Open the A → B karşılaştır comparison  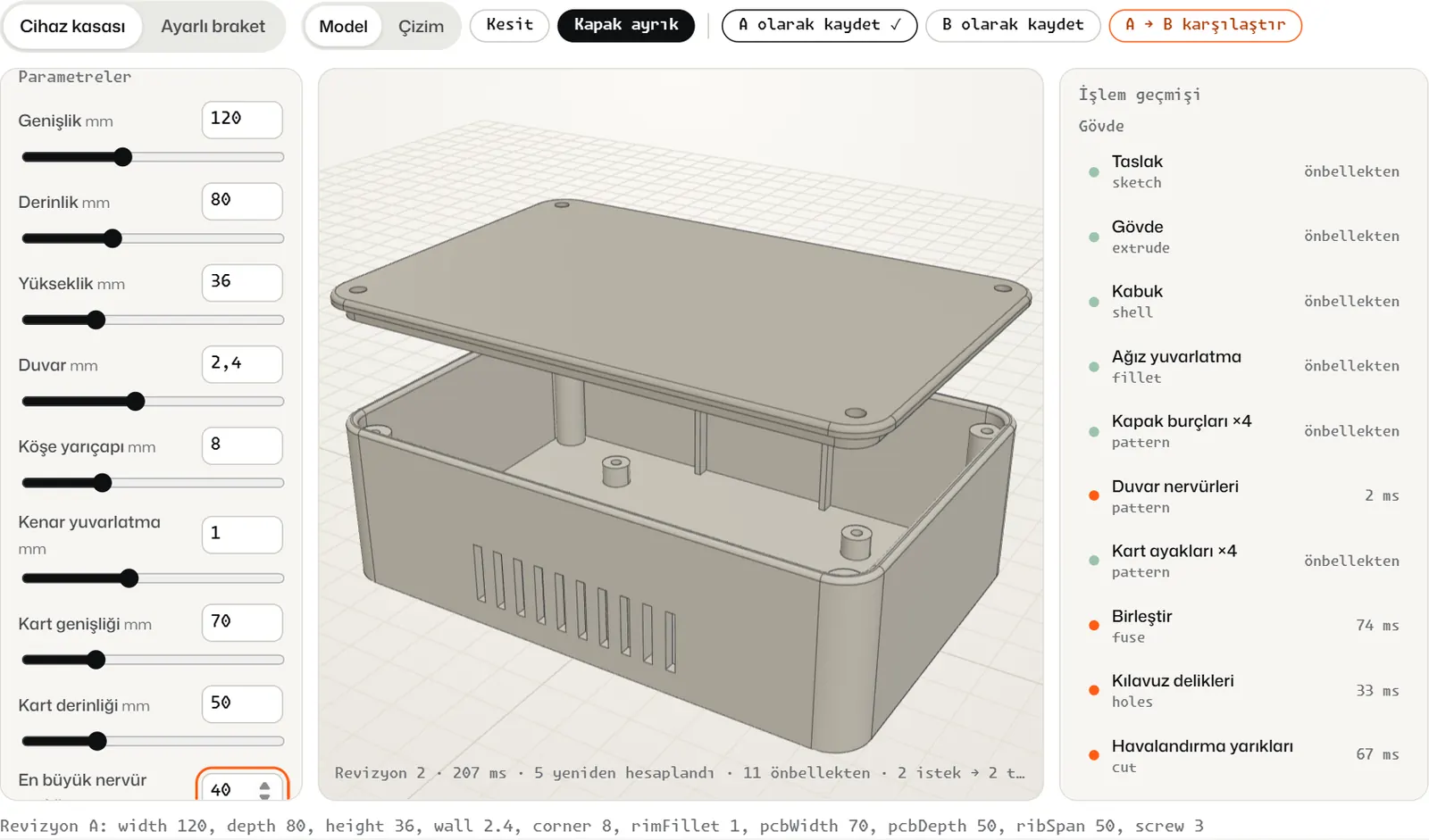[x=1206, y=25]
